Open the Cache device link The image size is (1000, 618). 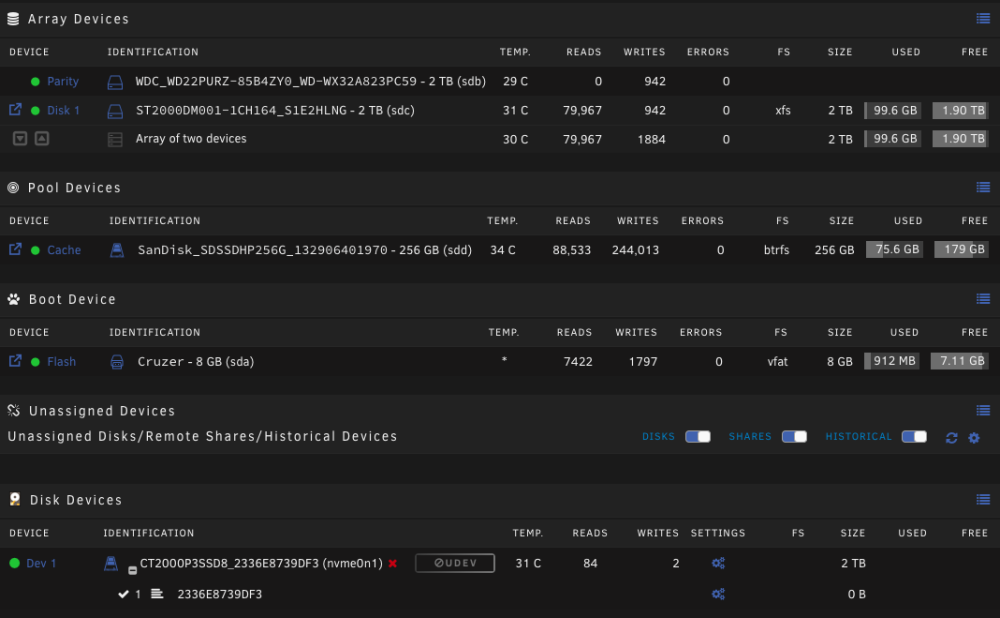click(64, 250)
